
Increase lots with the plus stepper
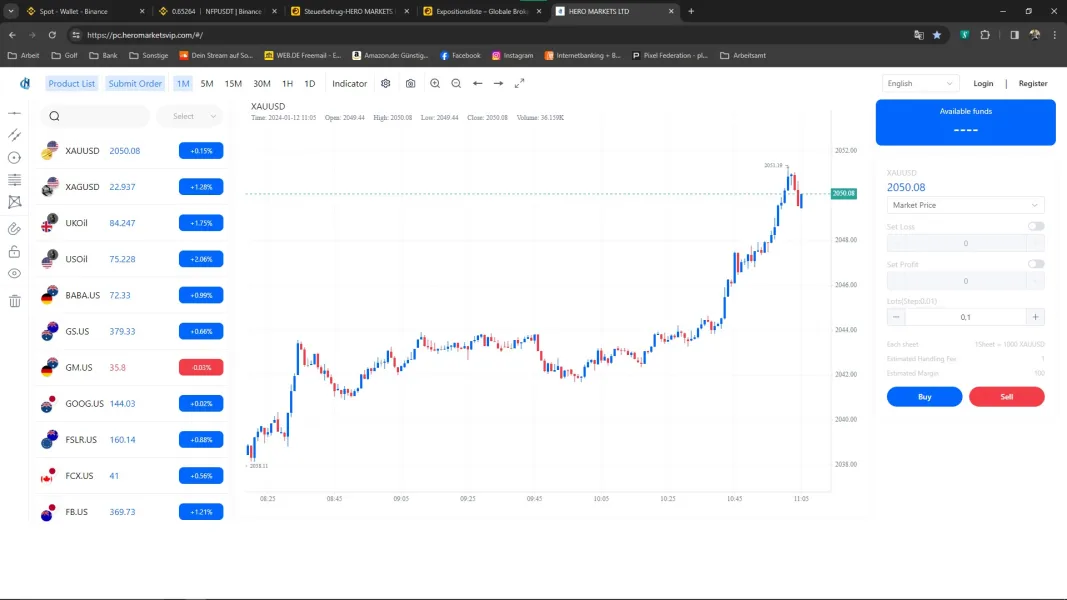point(1036,317)
